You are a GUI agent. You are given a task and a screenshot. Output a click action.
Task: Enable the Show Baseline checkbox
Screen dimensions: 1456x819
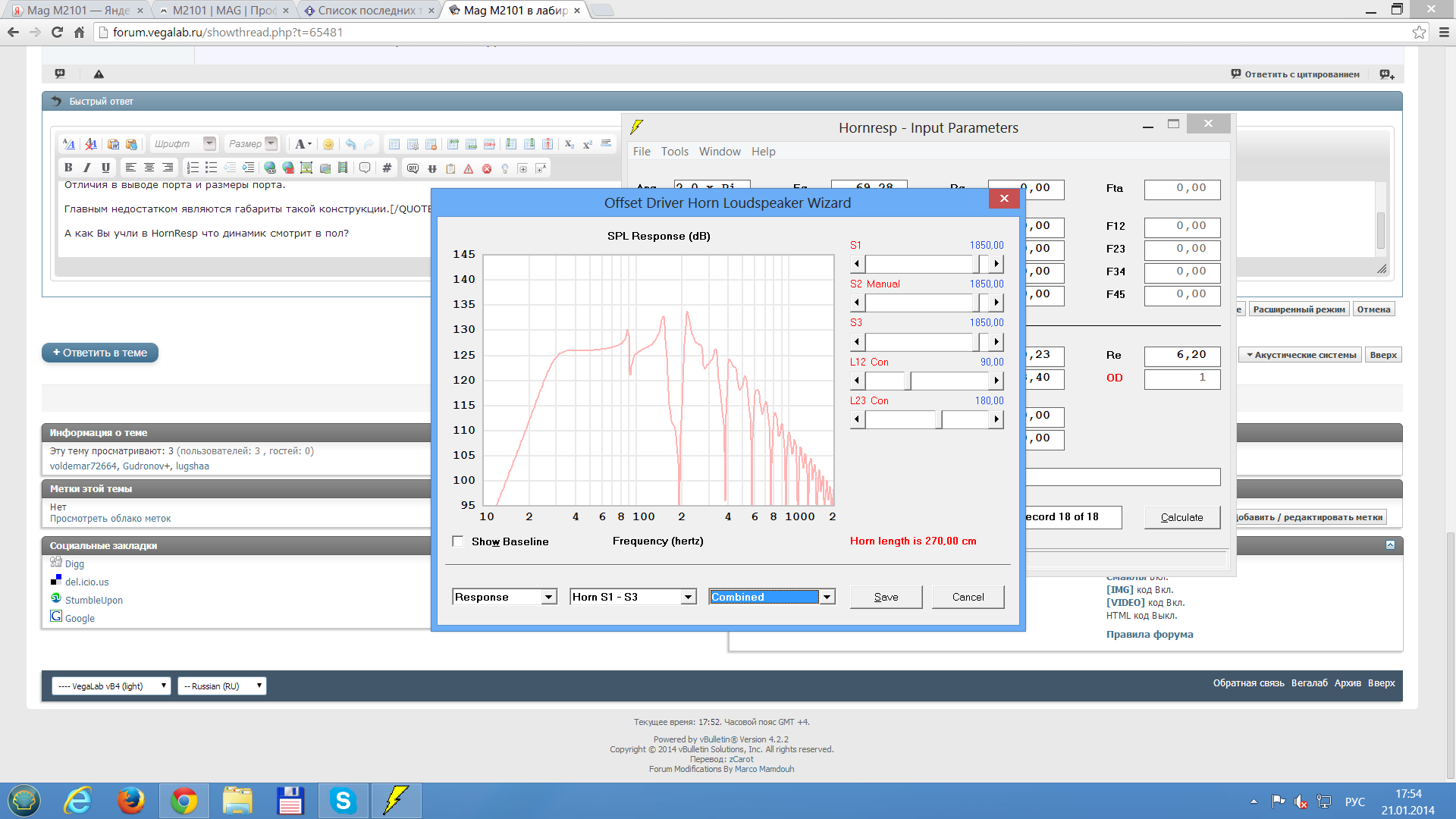458,541
